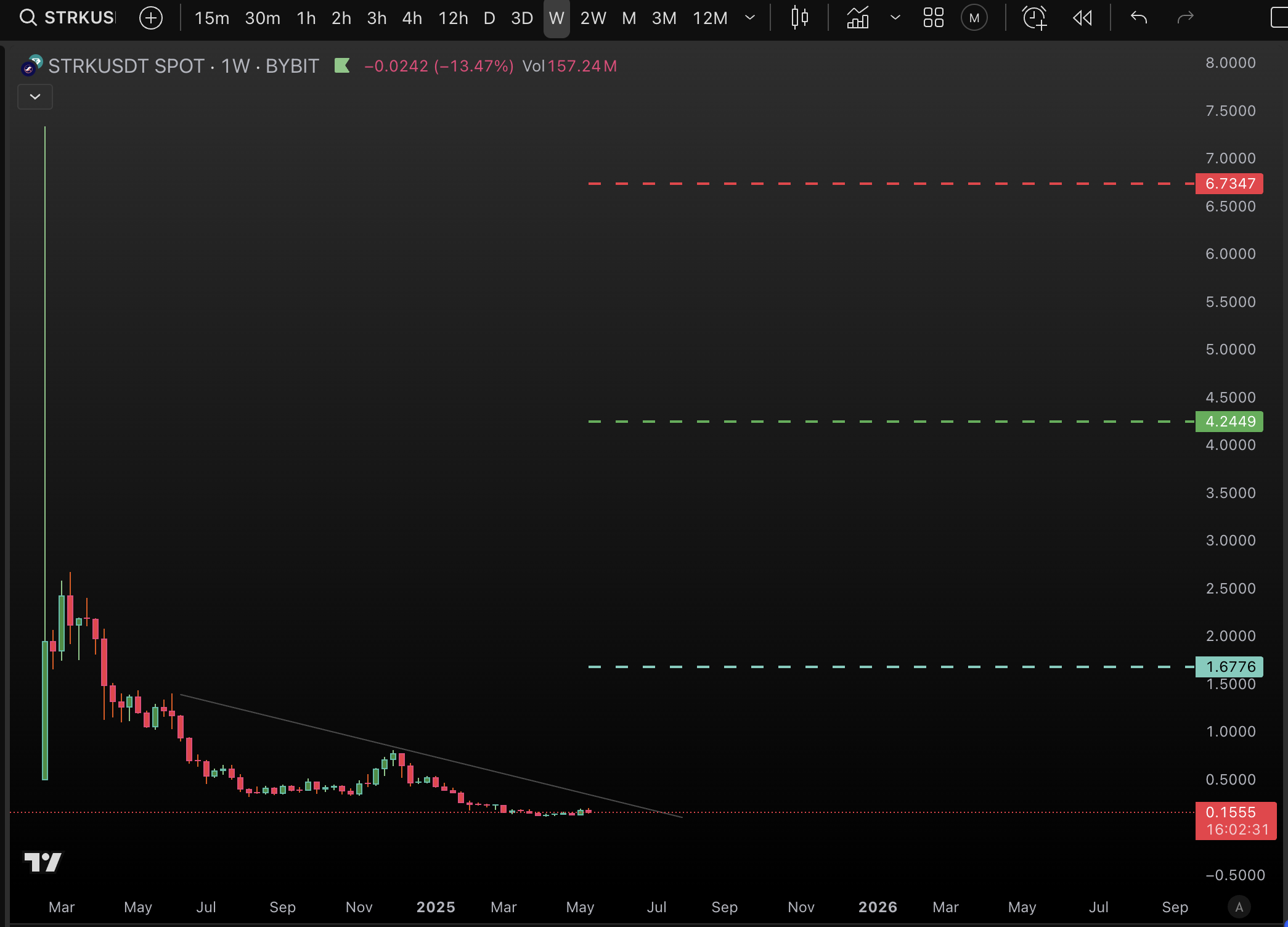Create a price alert with clock icon
Screen dimensions: 1288x927
tap(1035, 18)
